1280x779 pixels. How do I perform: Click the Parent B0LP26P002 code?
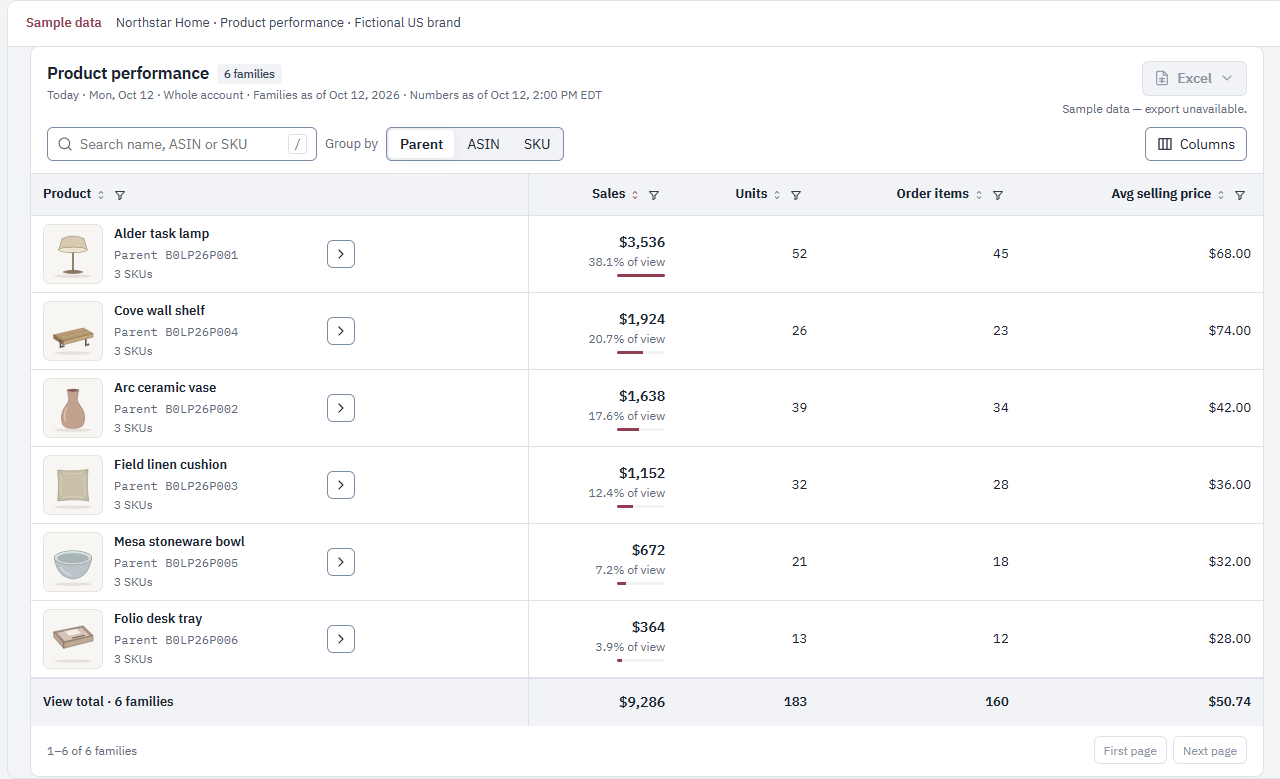(x=176, y=409)
